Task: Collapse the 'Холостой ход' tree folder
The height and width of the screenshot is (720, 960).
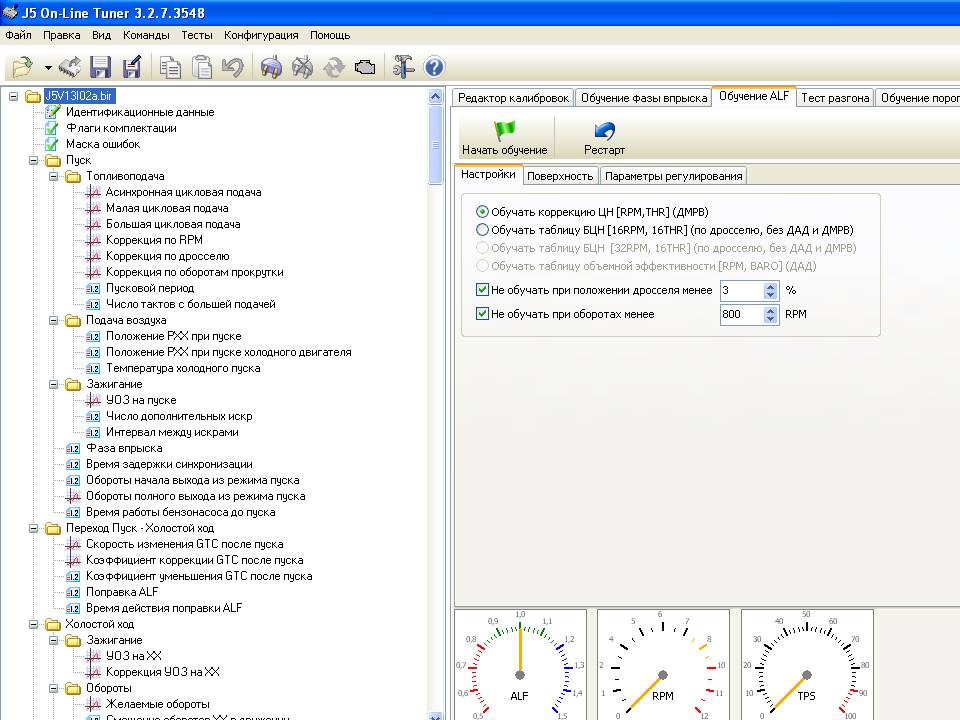Action: [x=34, y=624]
